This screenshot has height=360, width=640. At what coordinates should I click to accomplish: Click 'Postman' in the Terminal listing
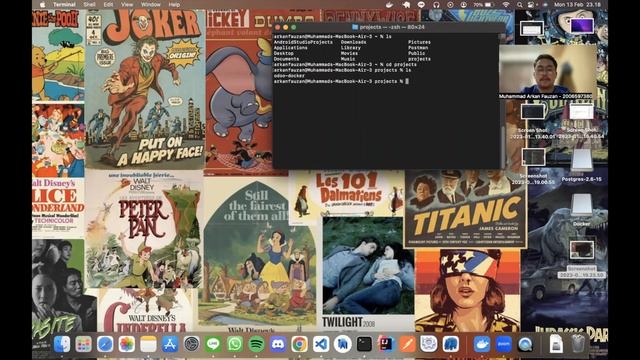tap(418, 48)
